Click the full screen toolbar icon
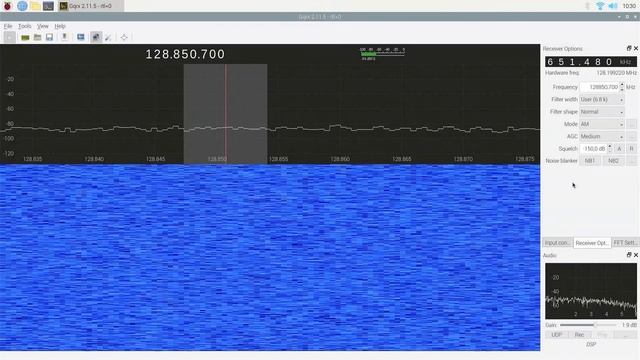This screenshot has height=360, width=640. pyautogui.click(x=124, y=38)
